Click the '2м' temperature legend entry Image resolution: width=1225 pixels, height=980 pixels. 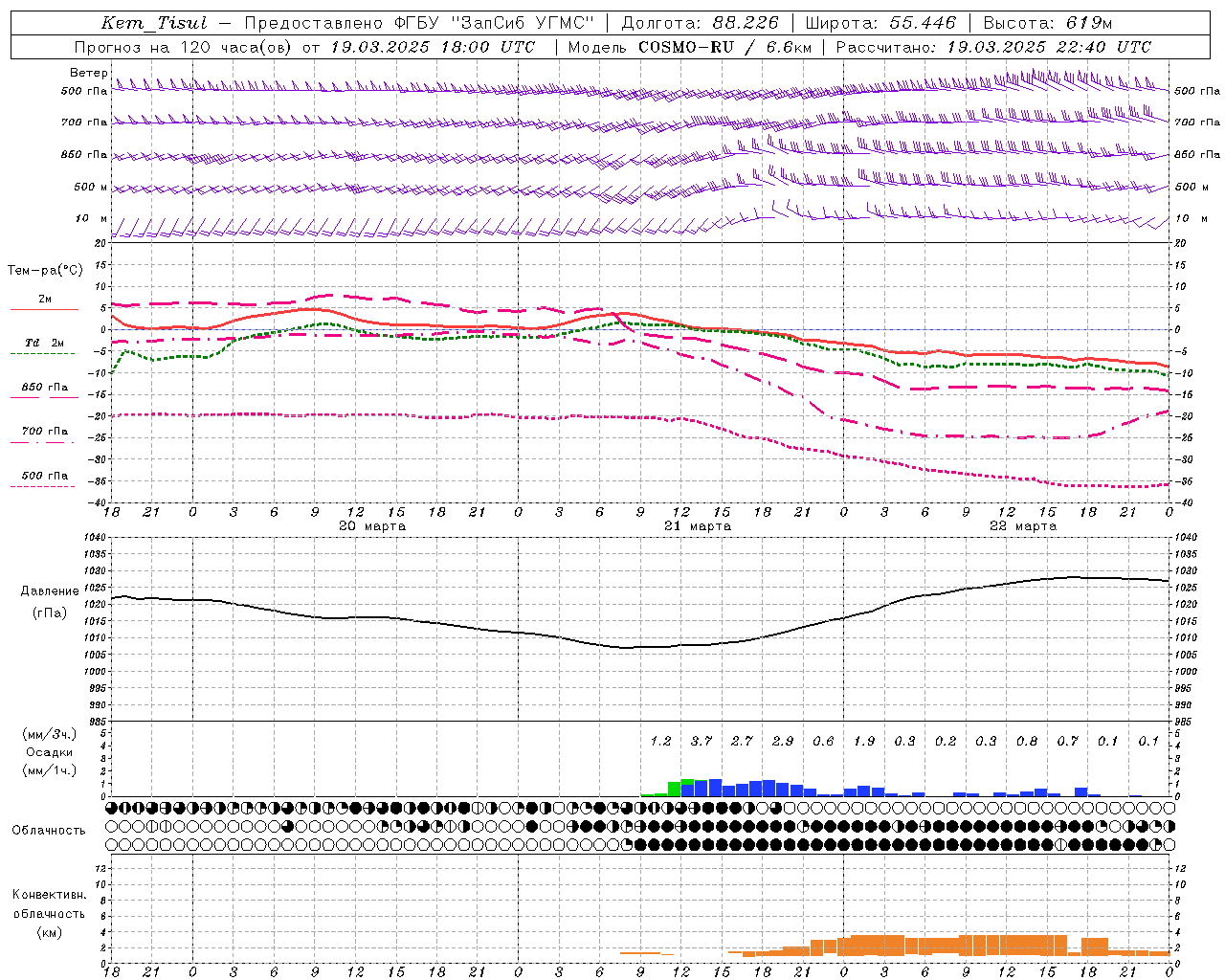(x=45, y=299)
